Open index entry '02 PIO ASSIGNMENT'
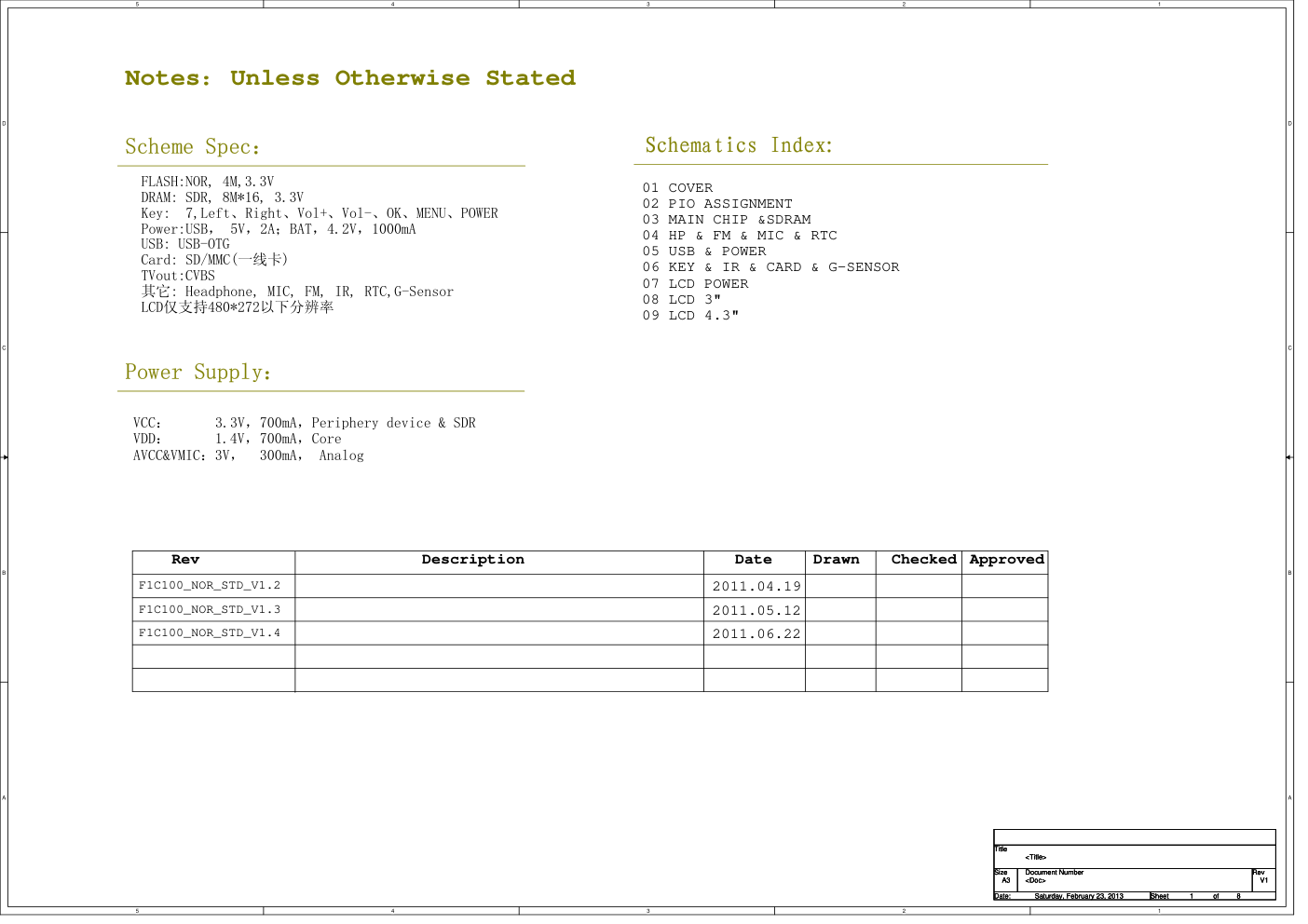Screen dimensions: 1308x924 tap(716, 204)
